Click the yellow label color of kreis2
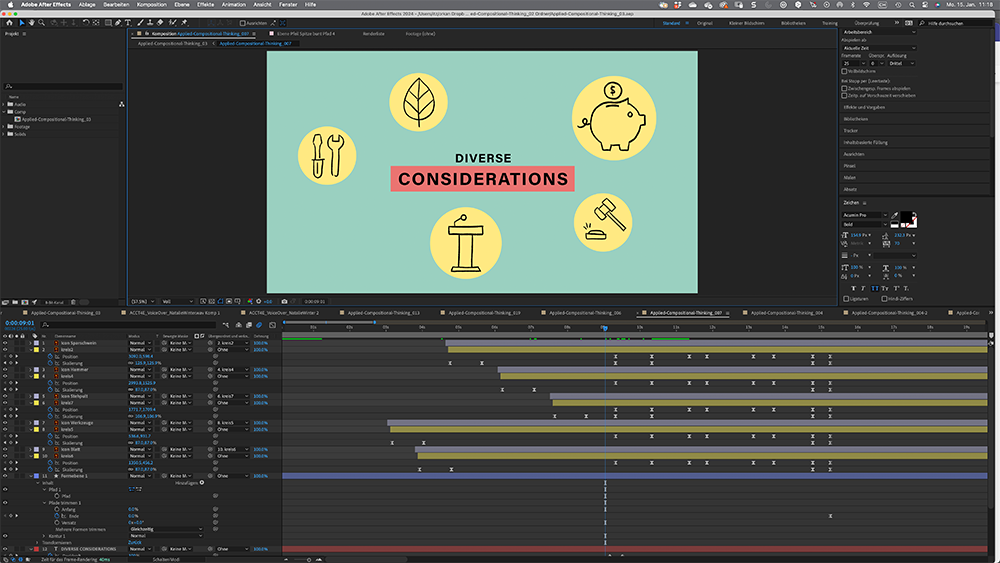 tap(36, 349)
